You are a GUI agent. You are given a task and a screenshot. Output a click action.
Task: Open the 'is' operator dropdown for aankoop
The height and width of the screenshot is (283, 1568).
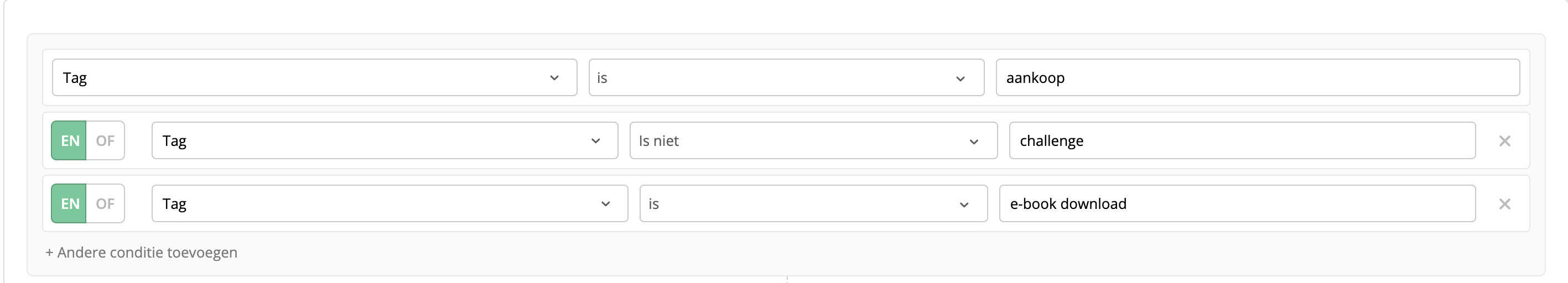786,77
